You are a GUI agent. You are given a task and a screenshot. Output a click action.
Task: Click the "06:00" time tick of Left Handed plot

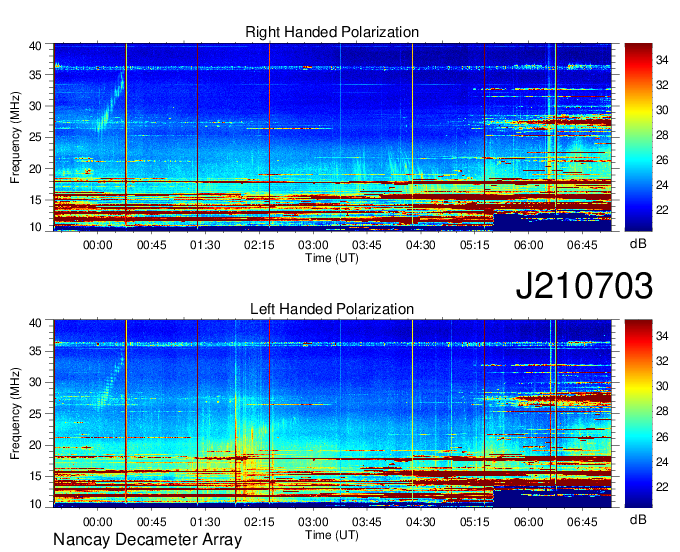point(529,522)
